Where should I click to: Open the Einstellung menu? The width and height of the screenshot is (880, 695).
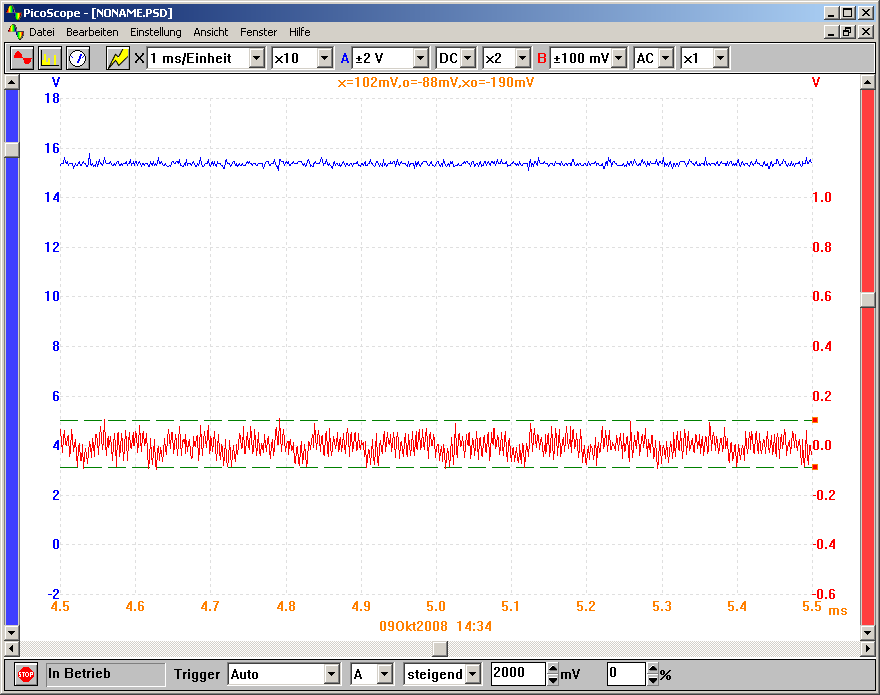pyautogui.click(x=156, y=32)
